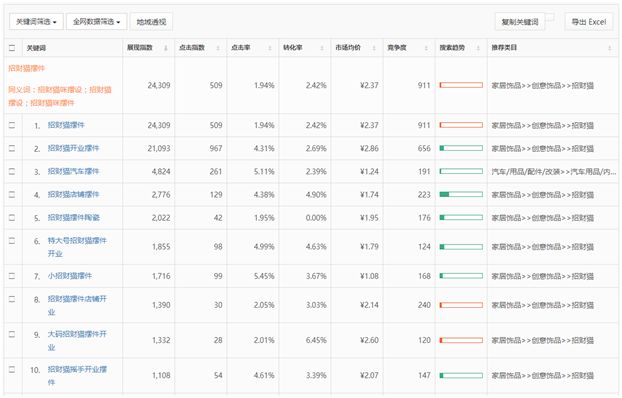
Task: Click the ¥1.08 market price cell
Action: [x=369, y=276]
